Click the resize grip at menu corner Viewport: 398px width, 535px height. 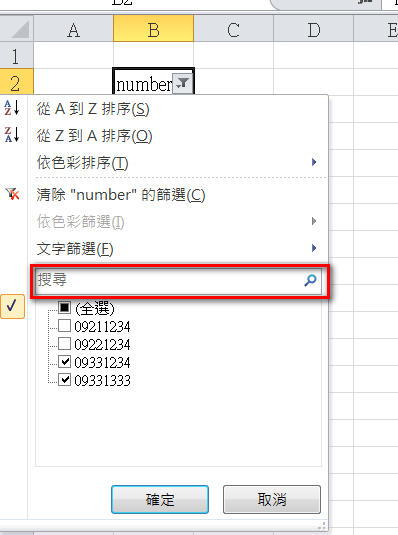pyautogui.click(x=323, y=525)
